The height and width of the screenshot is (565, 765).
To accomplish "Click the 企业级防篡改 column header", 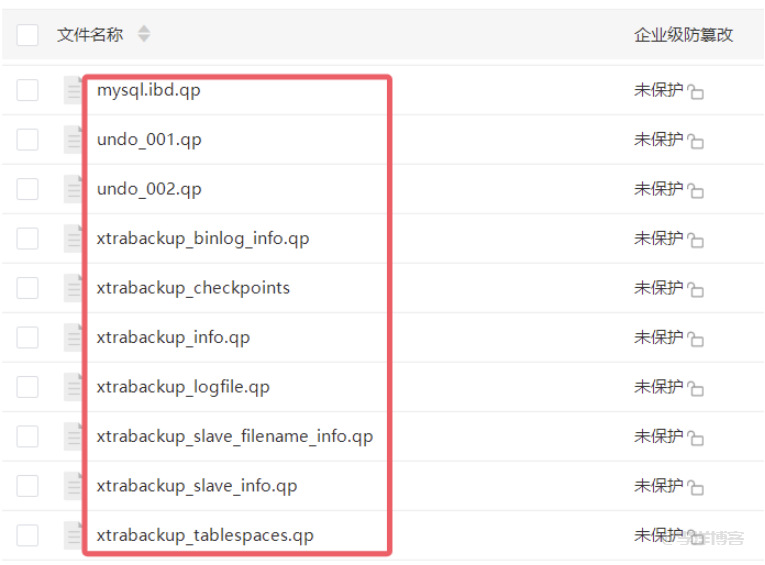I will [683, 35].
